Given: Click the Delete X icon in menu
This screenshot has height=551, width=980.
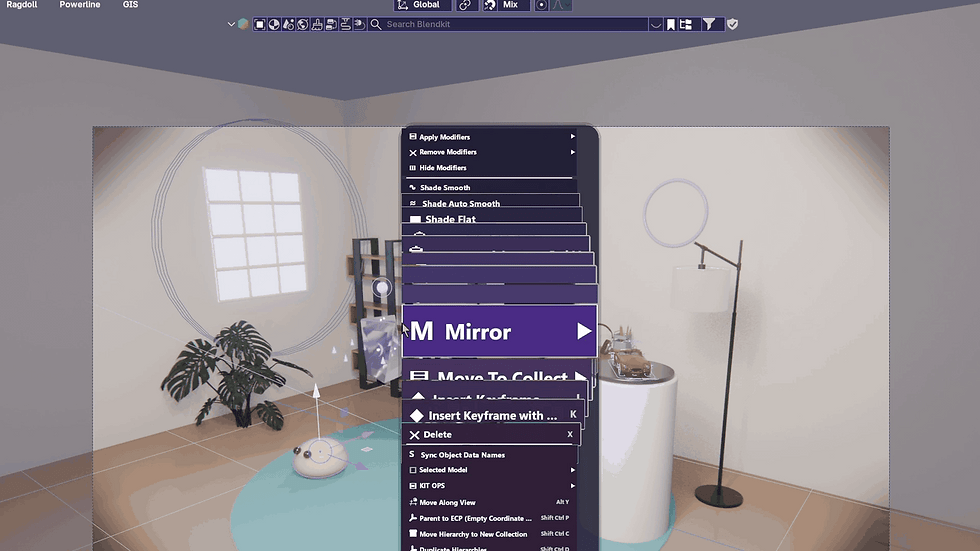Looking at the screenshot, I should pyautogui.click(x=414, y=435).
